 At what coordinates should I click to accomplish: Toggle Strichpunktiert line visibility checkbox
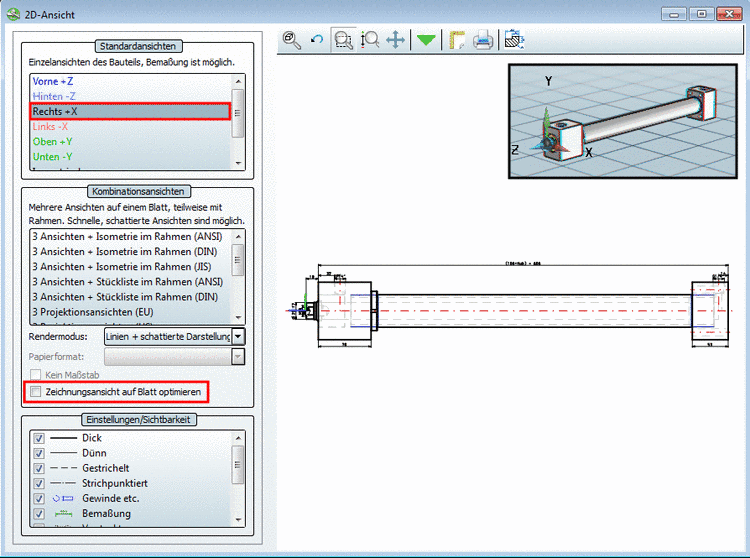(x=39, y=483)
